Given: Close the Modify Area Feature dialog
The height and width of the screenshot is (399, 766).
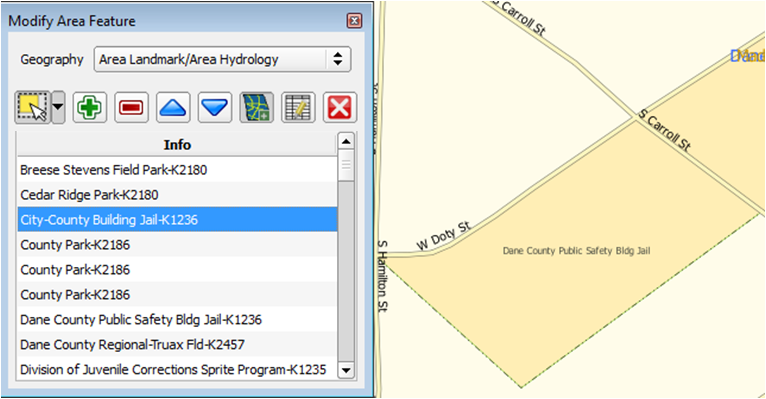Looking at the screenshot, I should point(354,21).
